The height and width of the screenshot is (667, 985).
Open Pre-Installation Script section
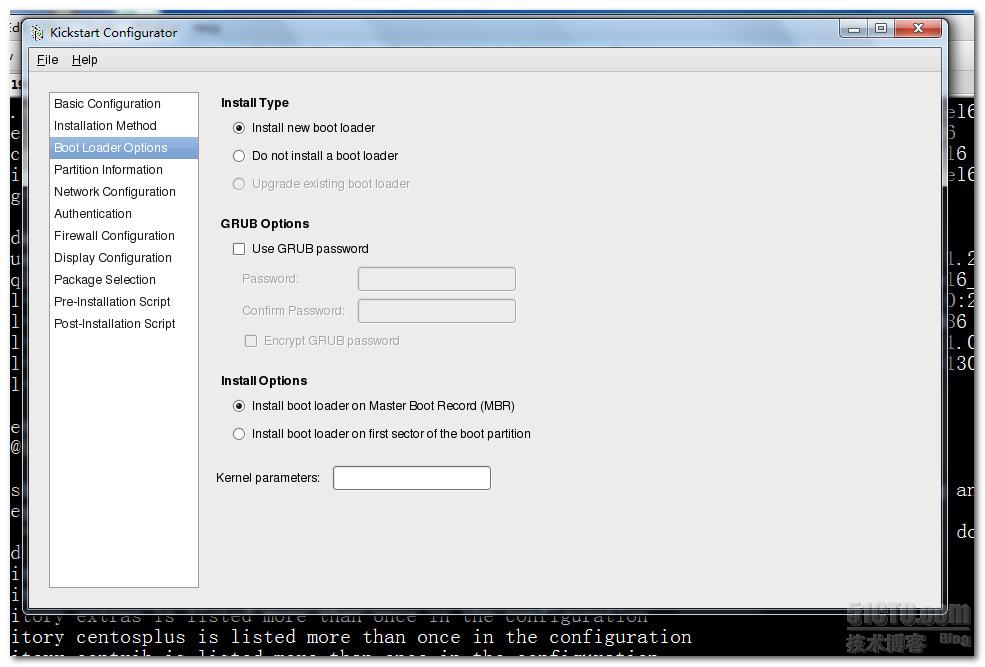124,301
